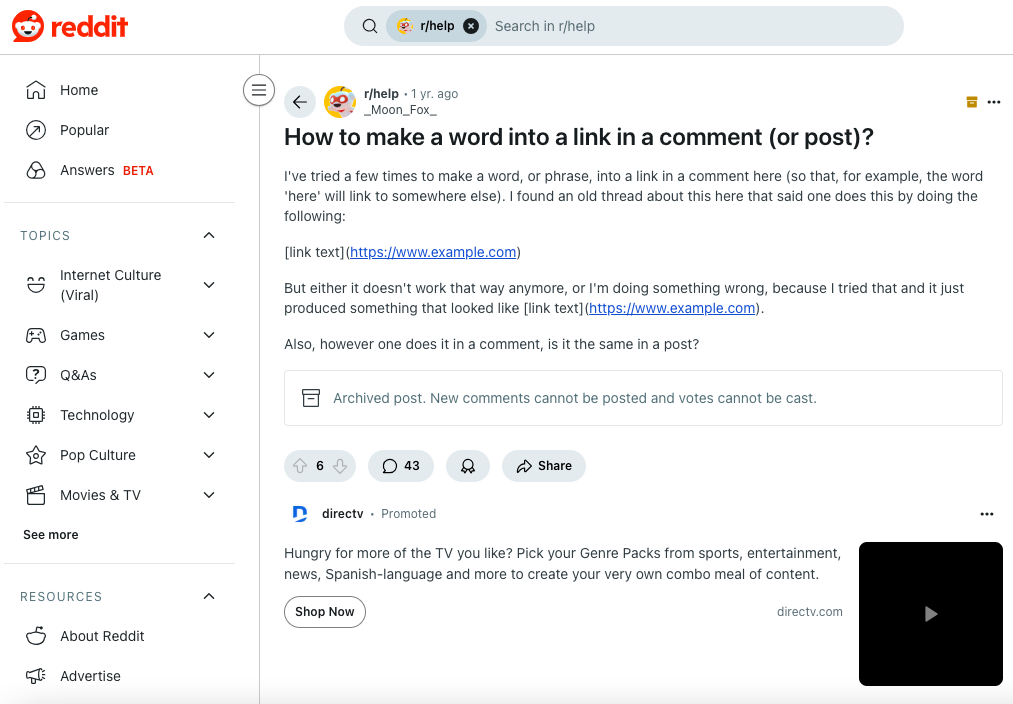The width and height of the screenshot is (1013, 704).
Task: Open the award icon button
Action: point(467,466)
